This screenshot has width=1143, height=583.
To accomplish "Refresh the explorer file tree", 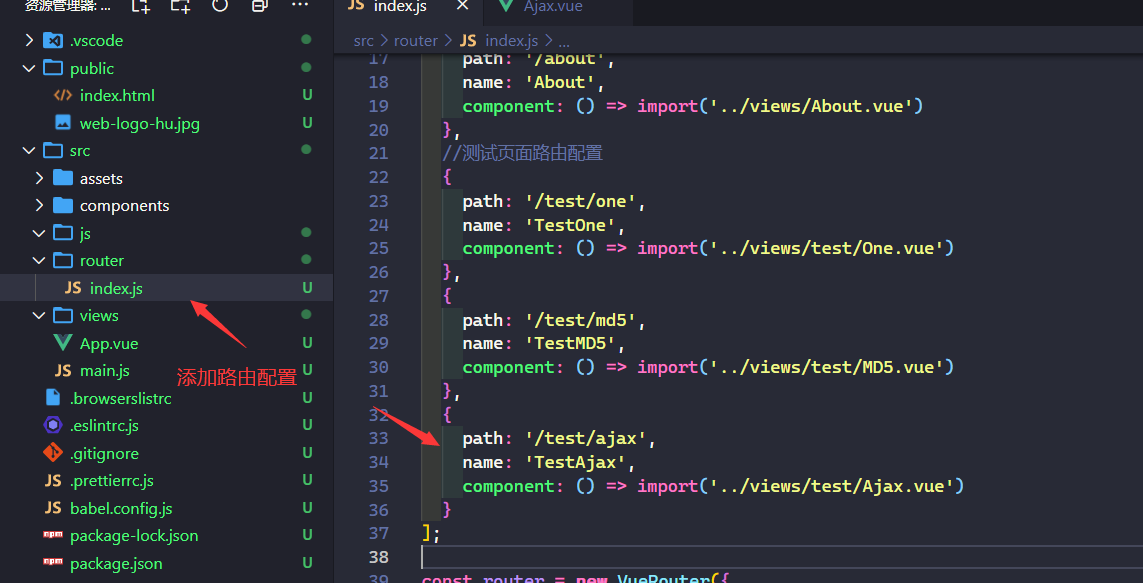I will coord(220,6).
